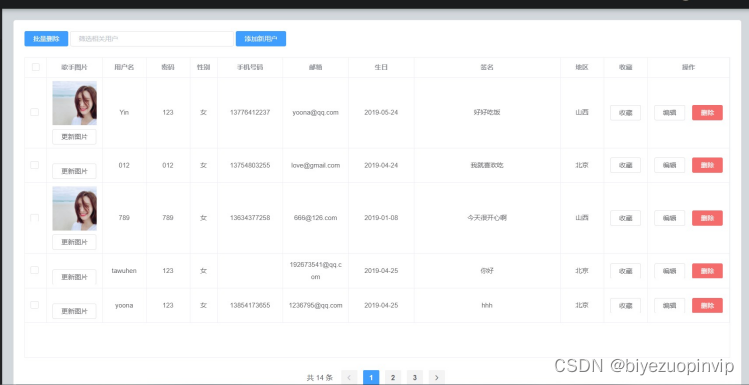Open favorites for user 012
The width and height of the screenshot is (749, 385).
pos(625,165)
